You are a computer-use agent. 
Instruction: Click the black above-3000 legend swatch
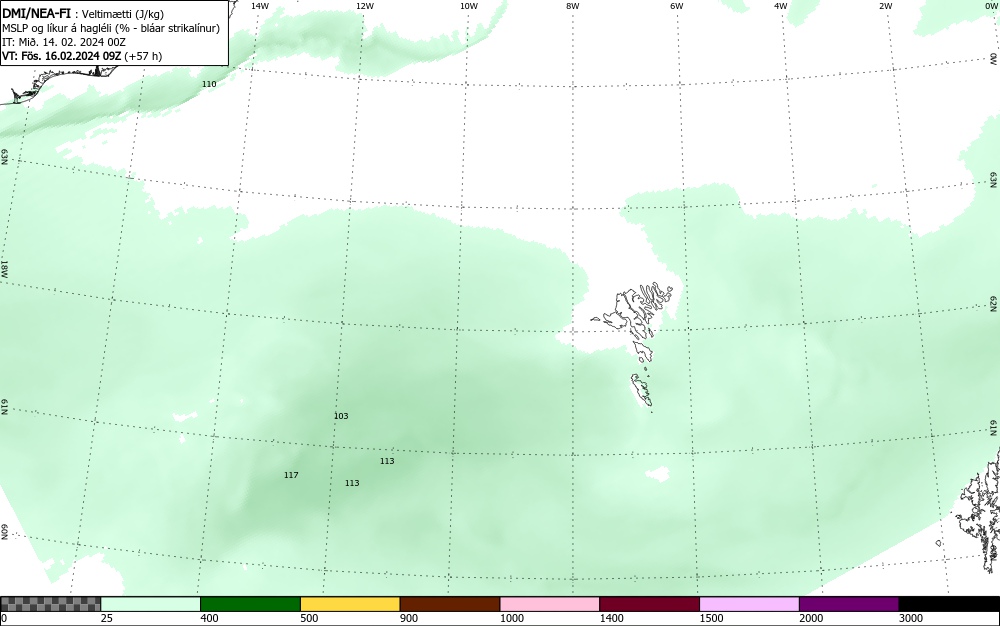[x=949, y=604]
